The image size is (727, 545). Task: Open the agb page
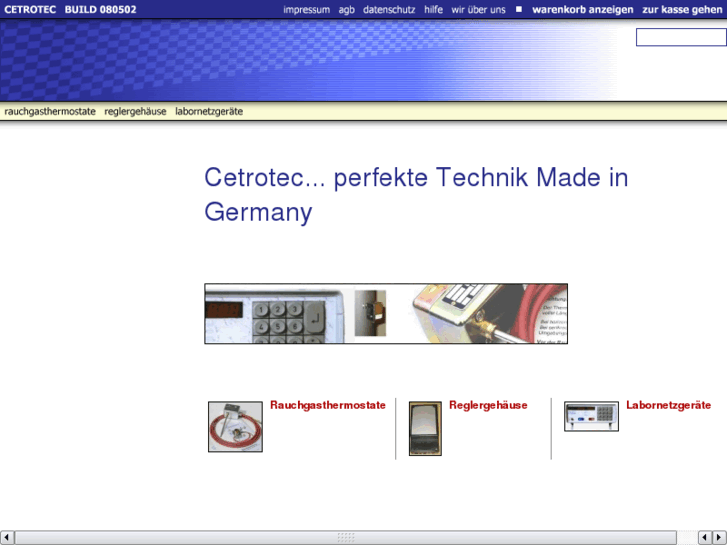point(346,10)
